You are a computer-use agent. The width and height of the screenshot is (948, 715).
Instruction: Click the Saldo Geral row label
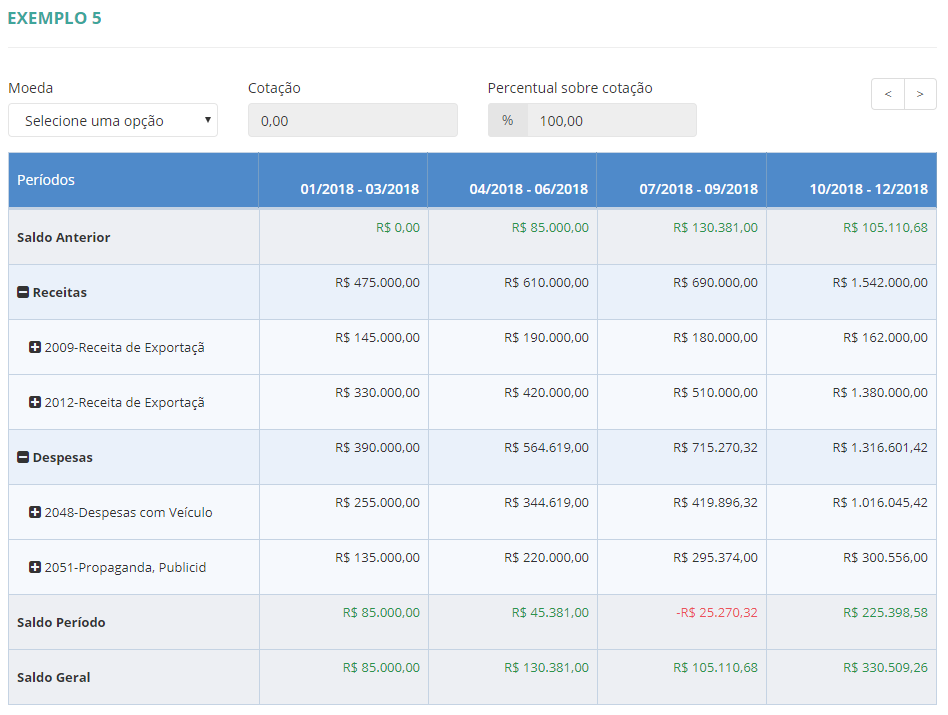pyautogui.click(x=54, y=678)
